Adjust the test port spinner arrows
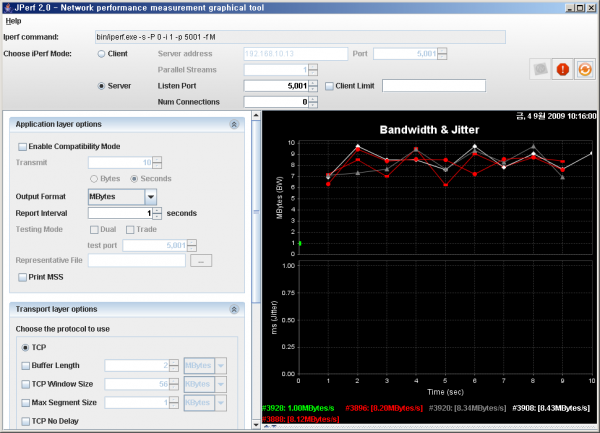Screen dimensions: 600x433 192,246
